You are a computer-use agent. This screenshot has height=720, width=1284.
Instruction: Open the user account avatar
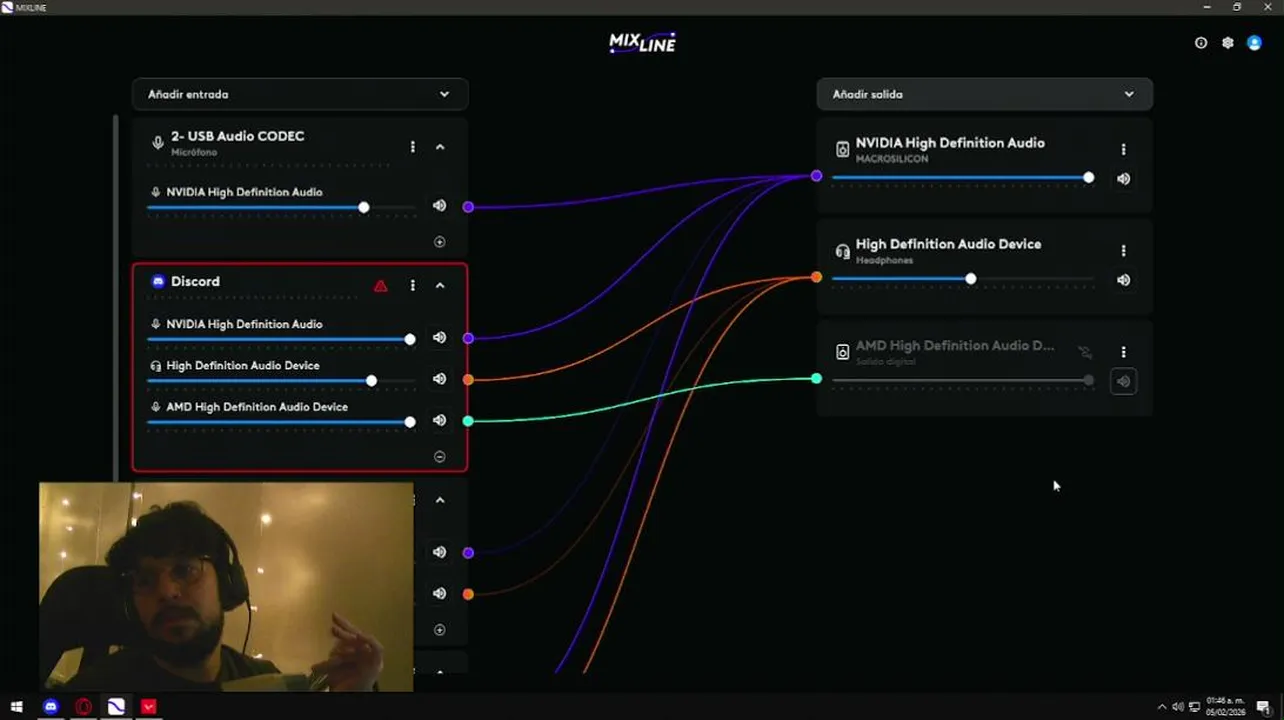(x=1254, y=43)
